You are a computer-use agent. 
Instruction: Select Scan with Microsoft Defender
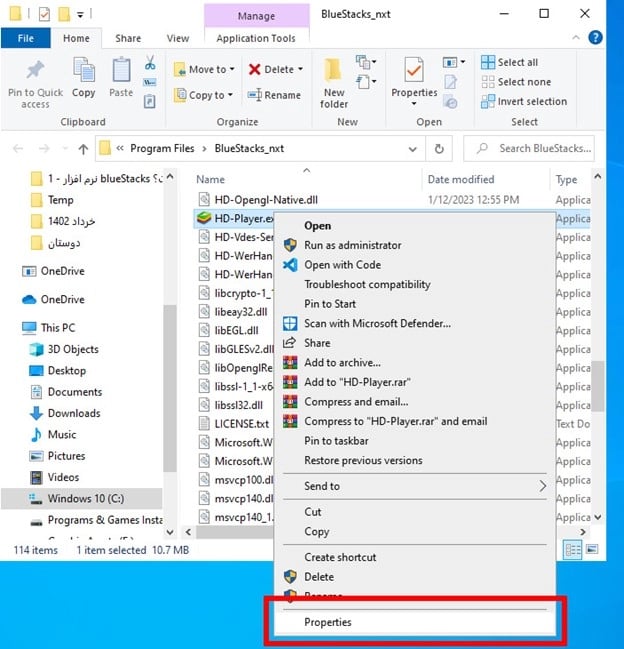tap(415, 324)
